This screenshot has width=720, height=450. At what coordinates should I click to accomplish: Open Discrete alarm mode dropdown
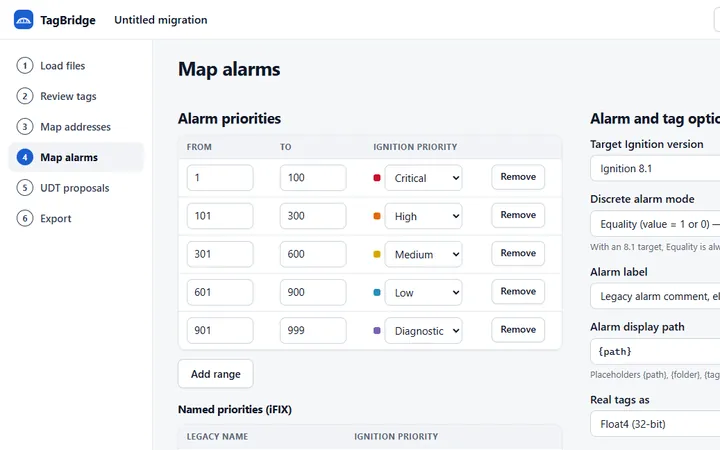pyautogui.click(x=655, y=224)
